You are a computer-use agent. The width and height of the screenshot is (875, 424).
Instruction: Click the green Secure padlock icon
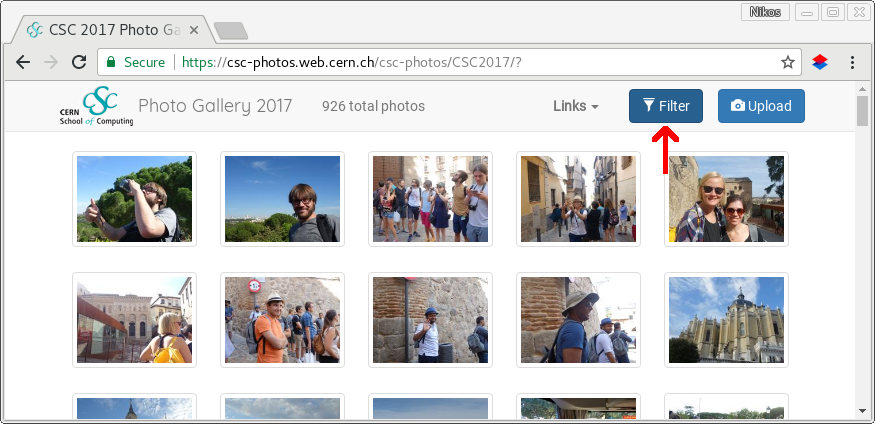click(111, 62)
